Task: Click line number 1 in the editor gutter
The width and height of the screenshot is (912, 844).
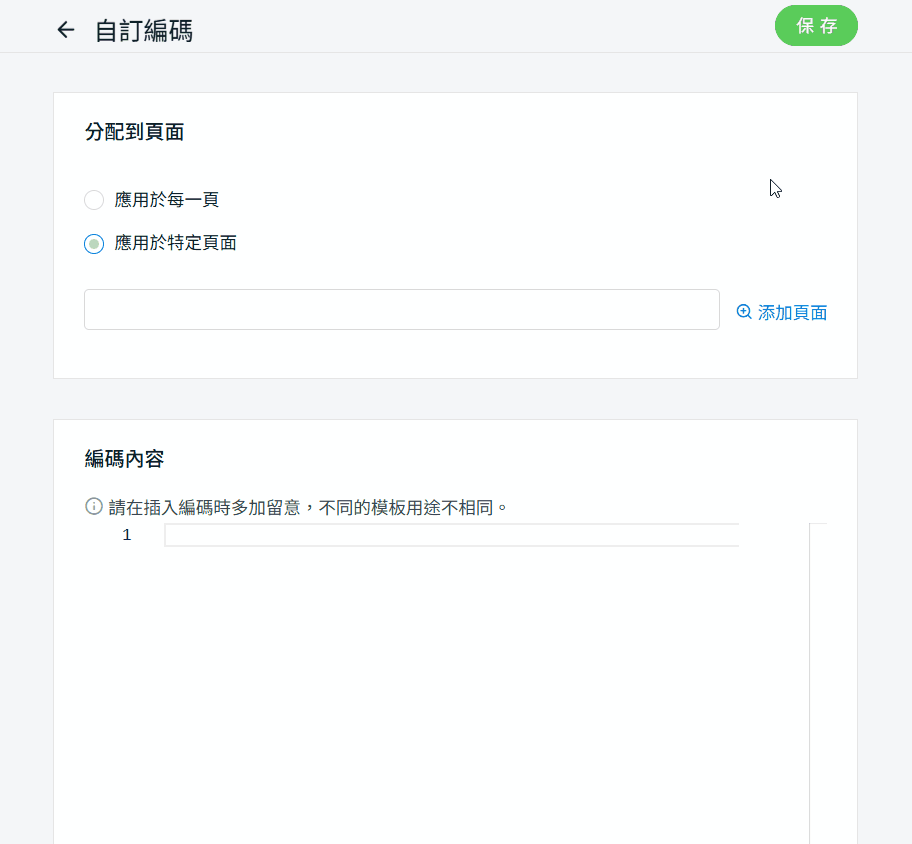Action: [x=127, y=535]
